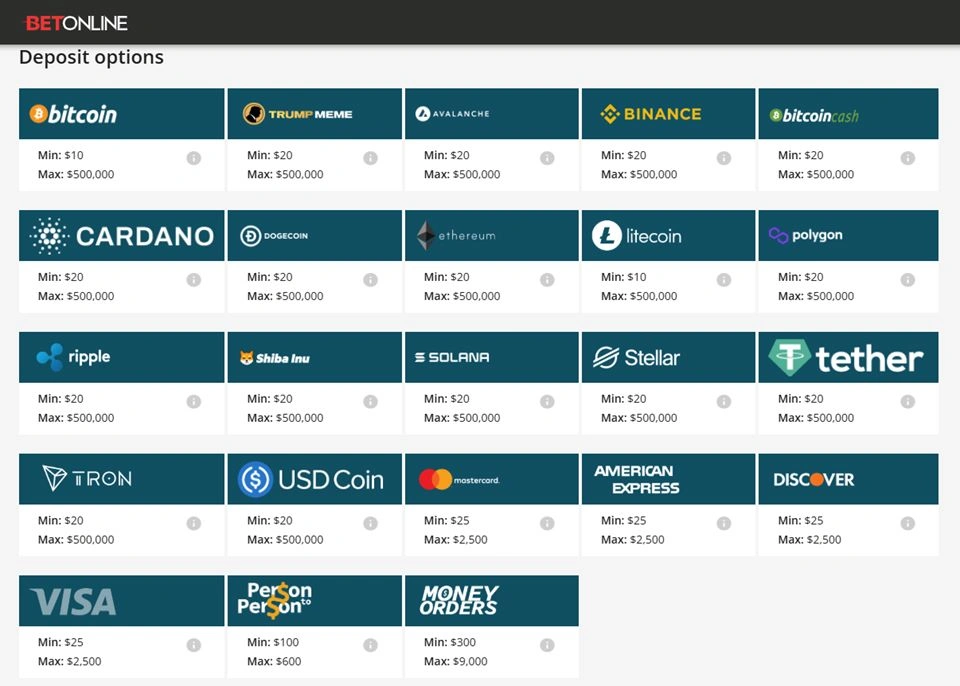Select the Litecoin deposit banner

669,236
